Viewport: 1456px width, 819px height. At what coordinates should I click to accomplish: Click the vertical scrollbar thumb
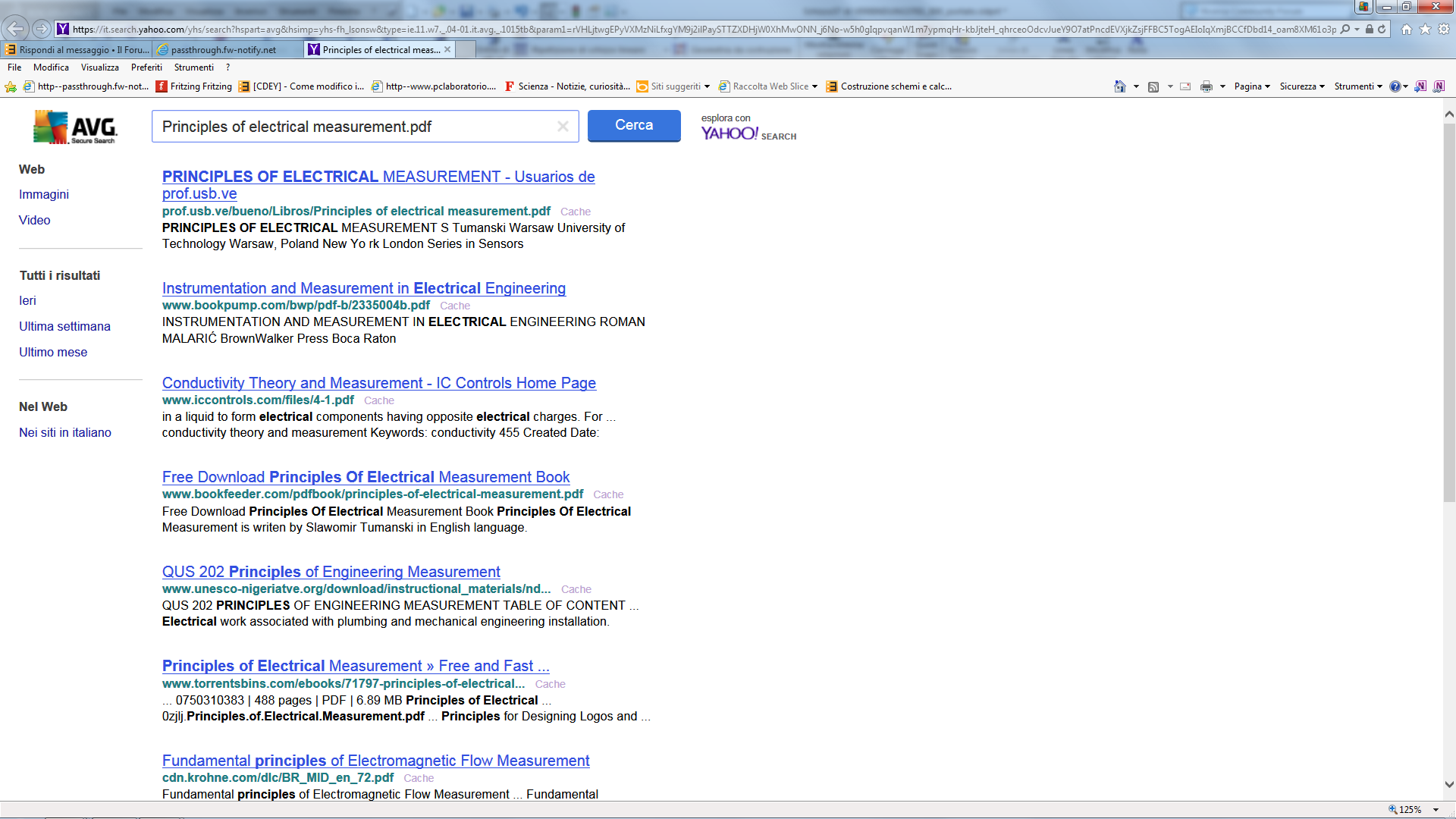1448,311
